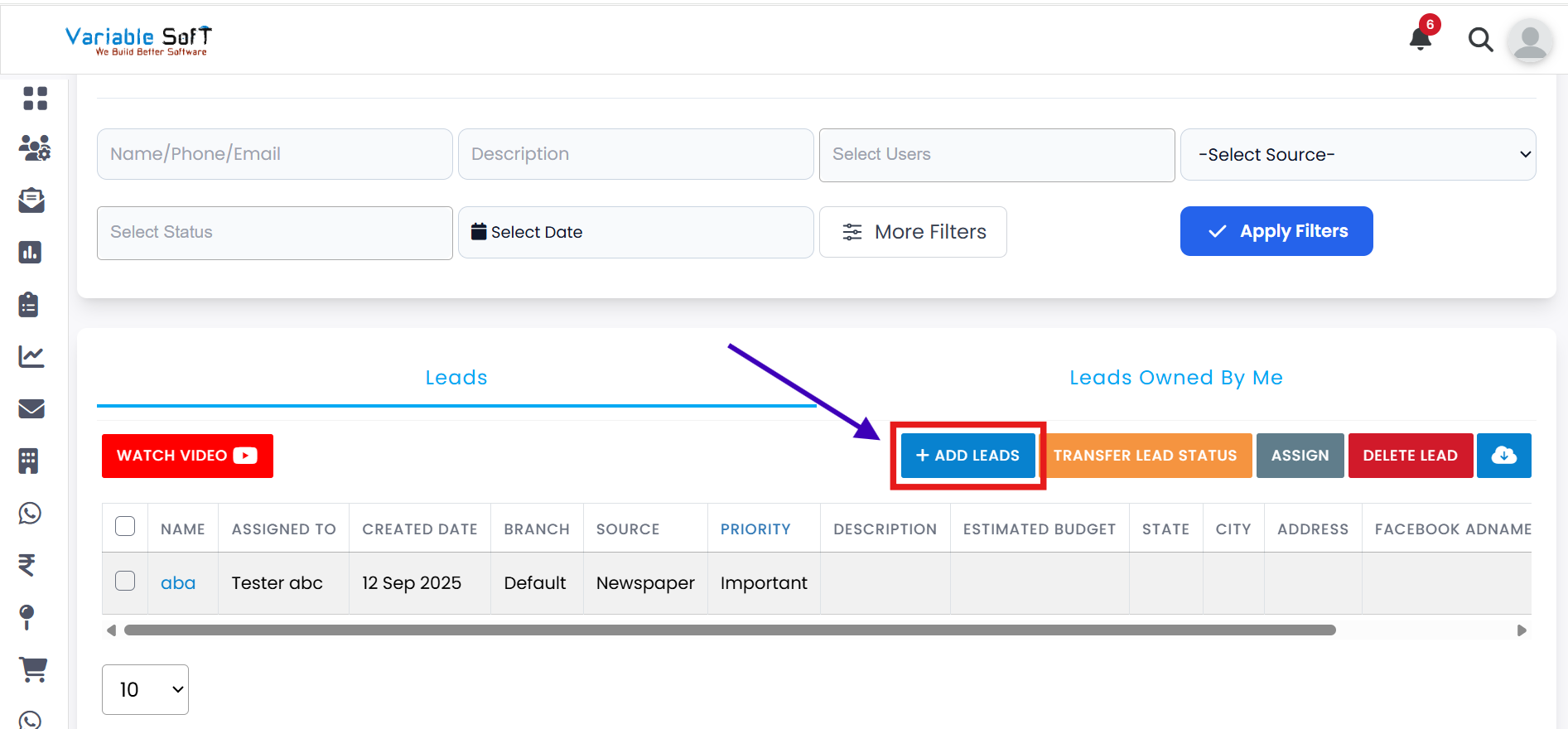Click the Address column header
This screenshot has height=729, width=1568.
point(1313,529)
